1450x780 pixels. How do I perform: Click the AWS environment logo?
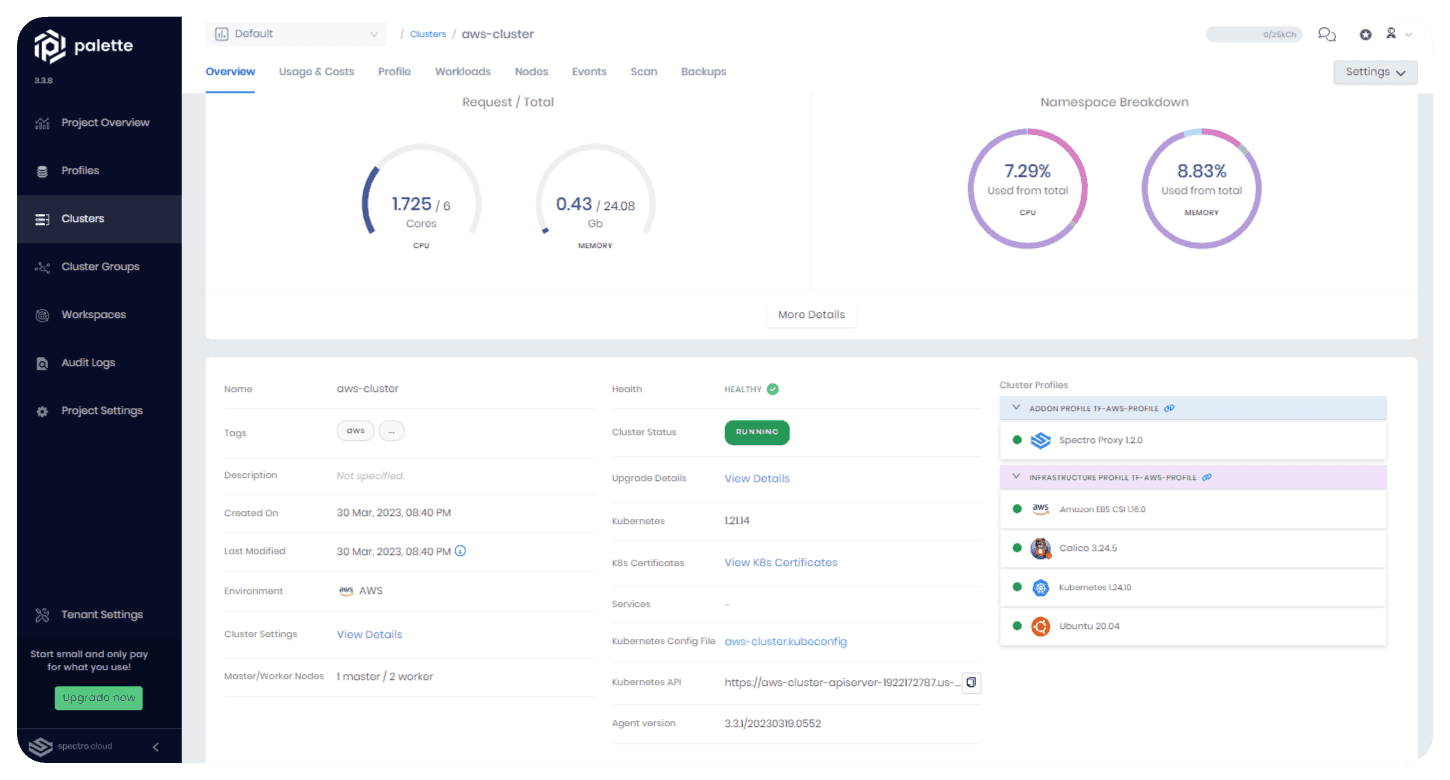coord(346,591)
